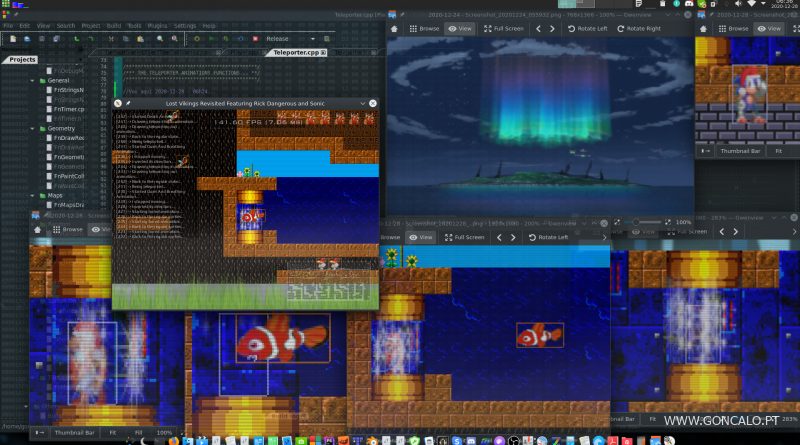Open the Plugins menu in Code::Blocks
The image size is (800, 445).
click(x=157, y=26)
